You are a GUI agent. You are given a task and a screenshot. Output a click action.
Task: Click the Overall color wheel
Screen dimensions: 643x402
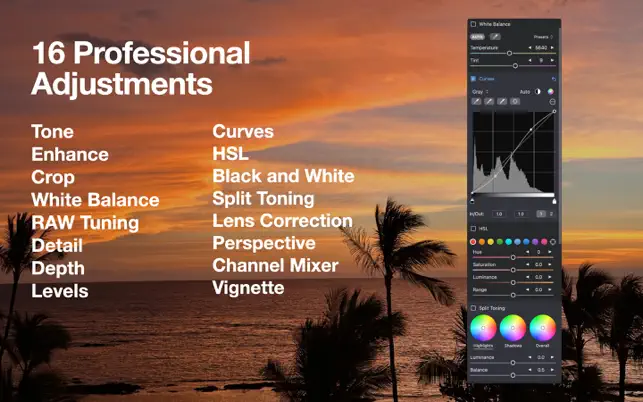(543, 328)
